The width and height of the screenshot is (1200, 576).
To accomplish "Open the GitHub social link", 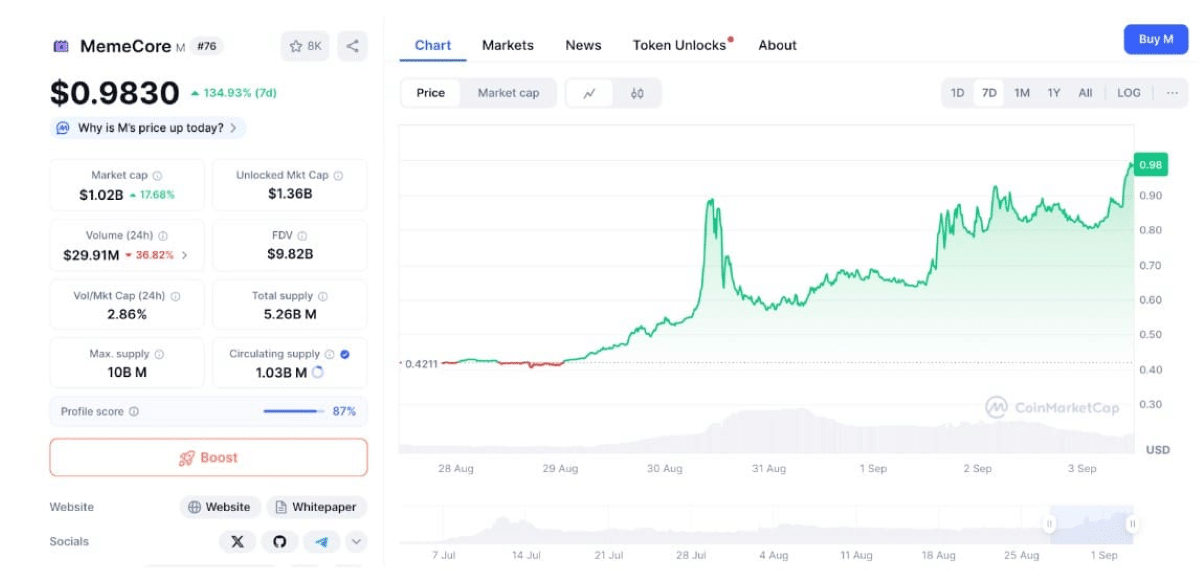I will click(x=280, y=541).
